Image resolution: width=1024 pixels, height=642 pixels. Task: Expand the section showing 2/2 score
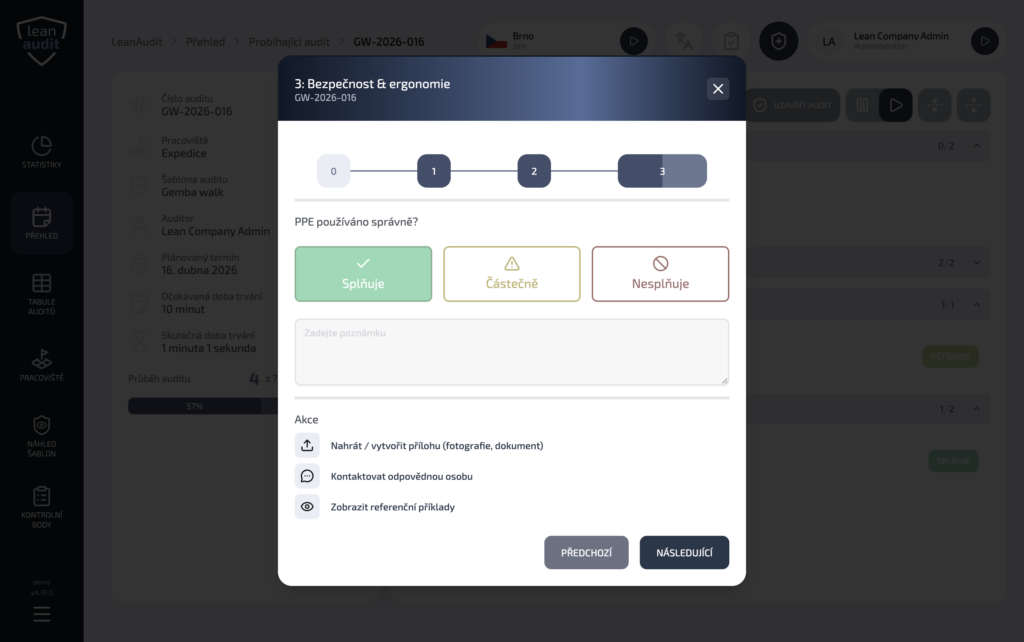coord(976,263)
